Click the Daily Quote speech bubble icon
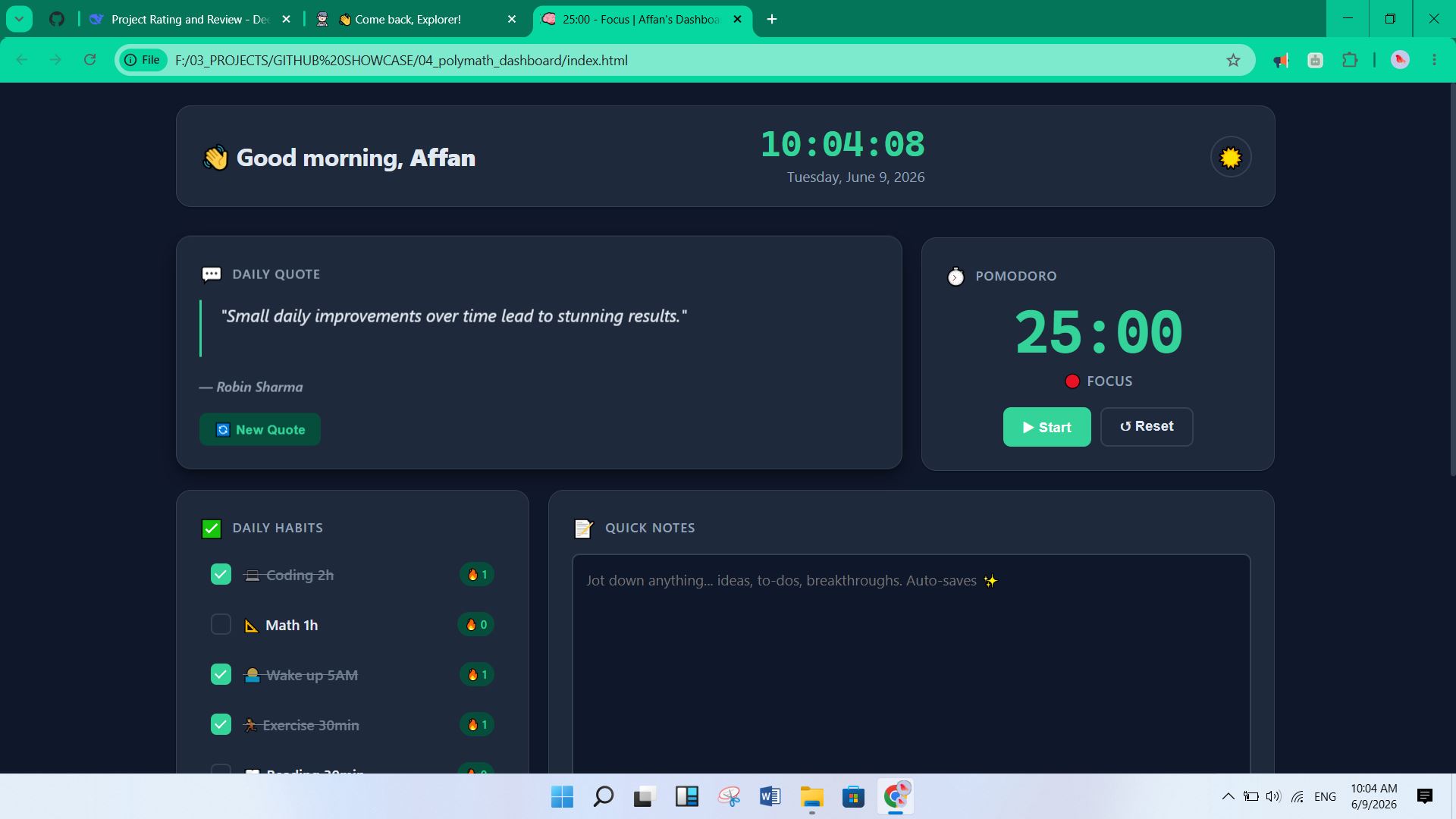The image size is (1456, 819). 212,275
